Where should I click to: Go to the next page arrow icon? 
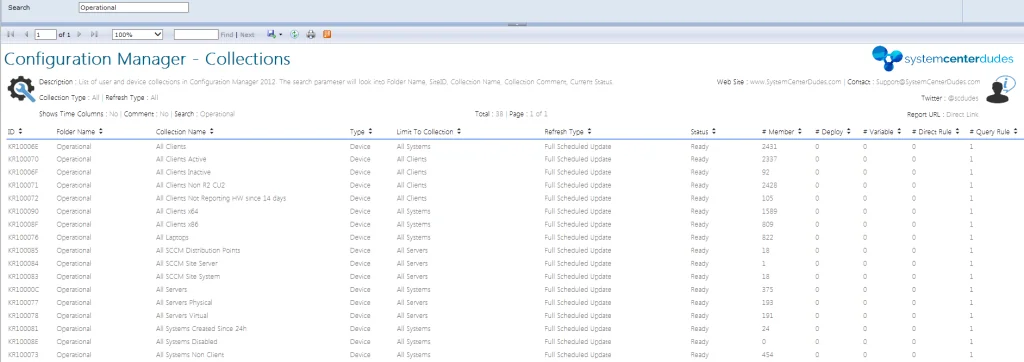pos(79,34)
